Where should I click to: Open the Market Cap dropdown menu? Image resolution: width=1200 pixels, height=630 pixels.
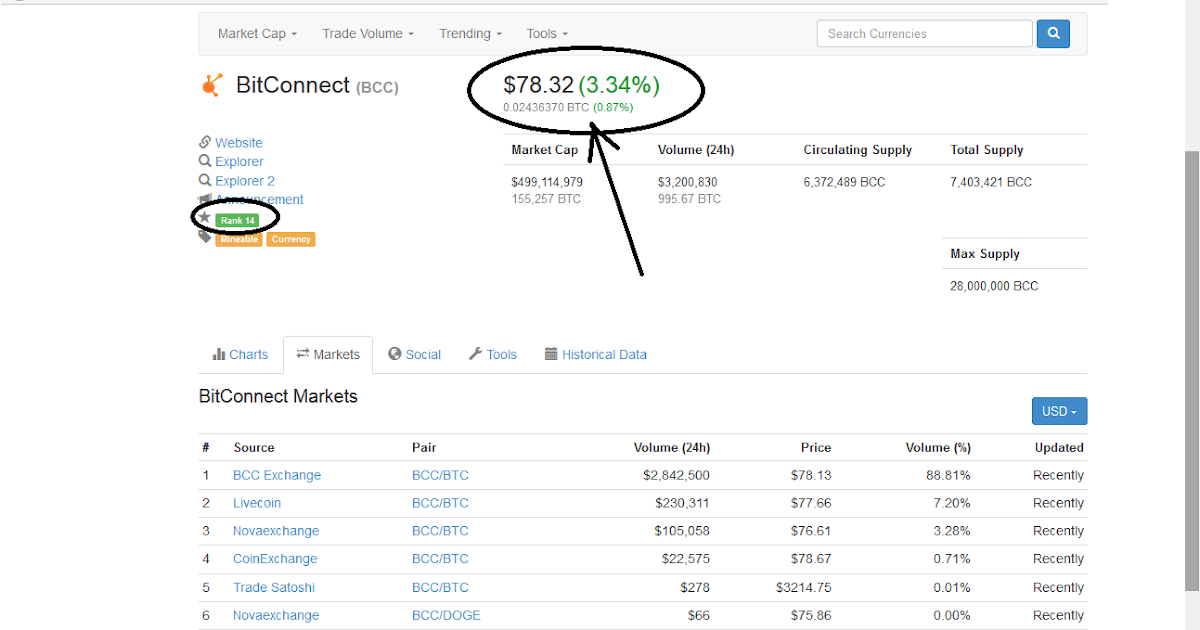(258, 33)
